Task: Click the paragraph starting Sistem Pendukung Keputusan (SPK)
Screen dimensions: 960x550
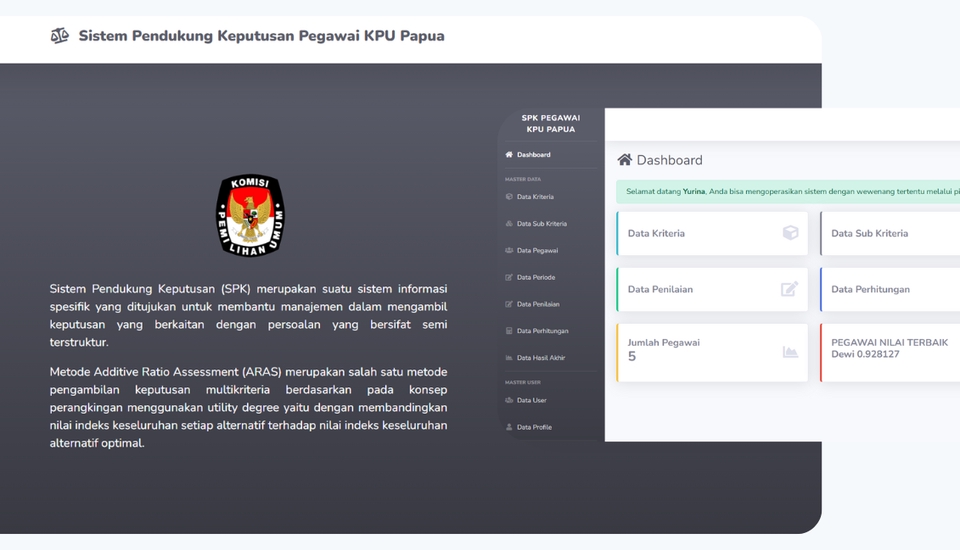Action: pos(249,315)
